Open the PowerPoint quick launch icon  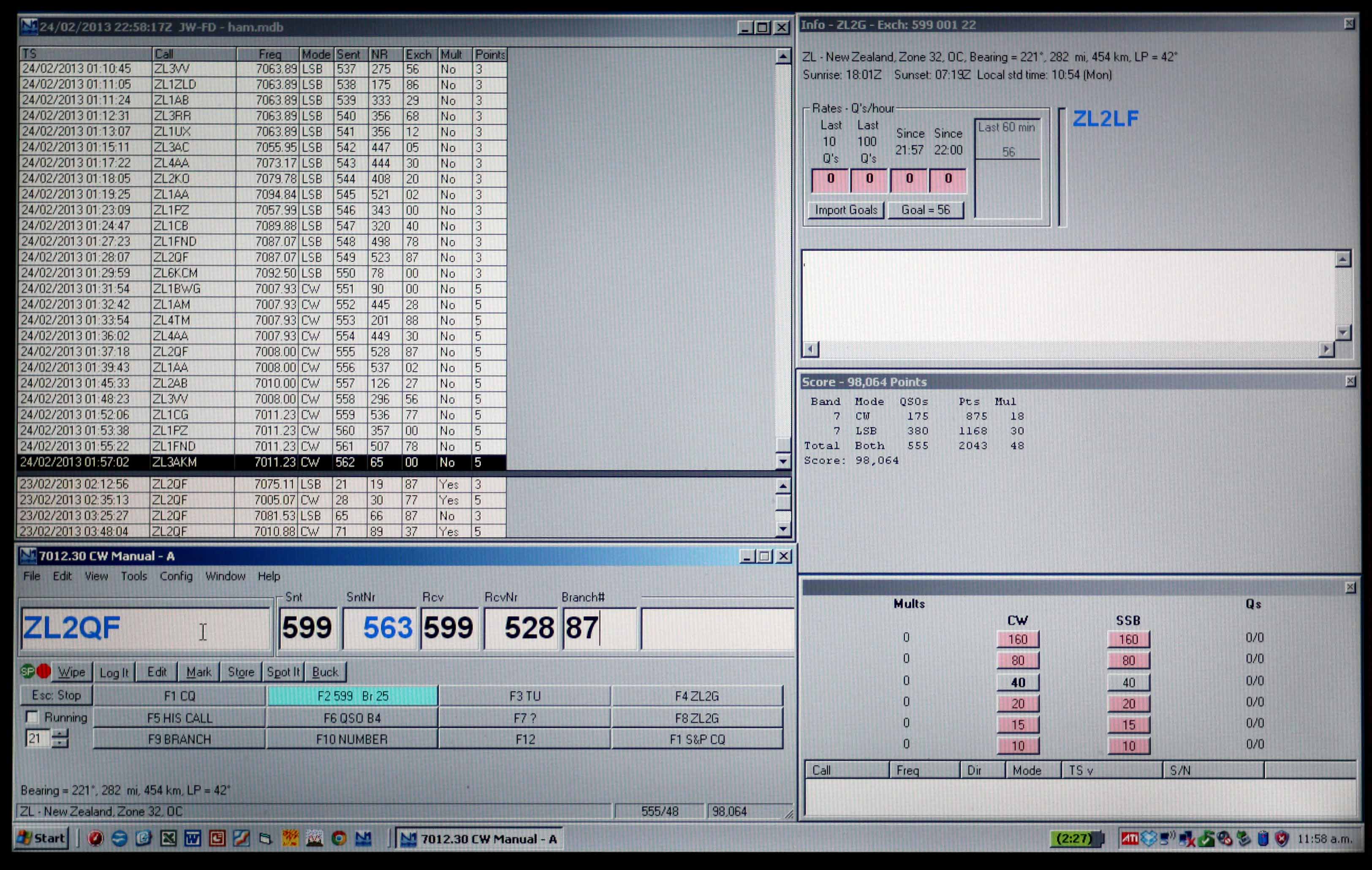[x=217, y=839]
